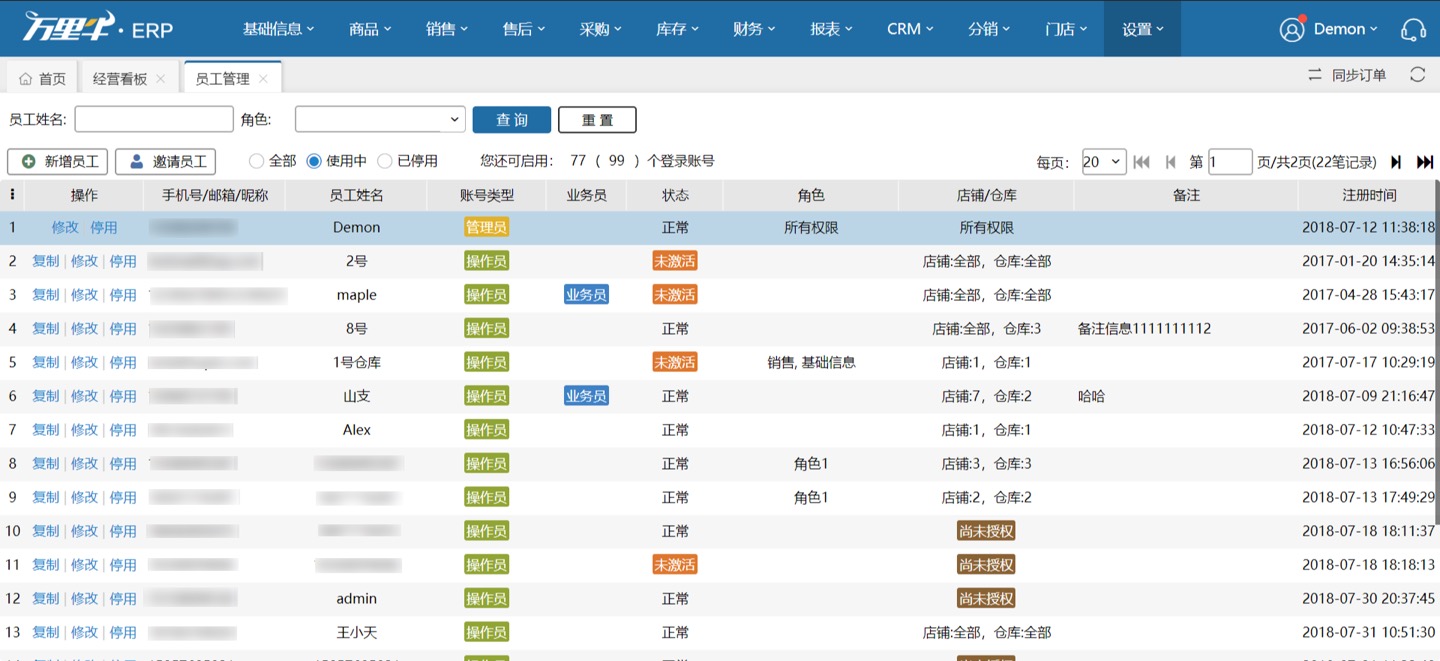The image size is (1440, 661).
Task: Jump to the last page using the skip icon
Action: click(x=1427, y=161)
